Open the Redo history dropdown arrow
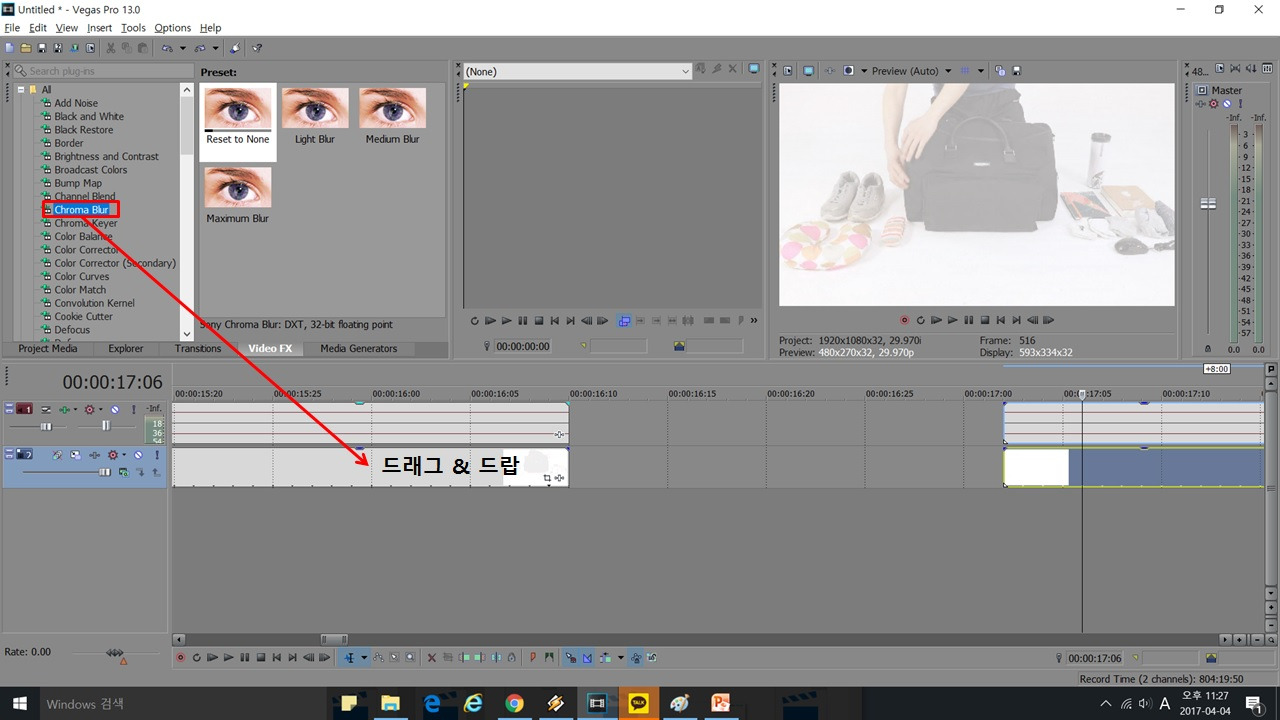Image resolution: width=1280 pixels, height=720 pixels. (216, 48)
